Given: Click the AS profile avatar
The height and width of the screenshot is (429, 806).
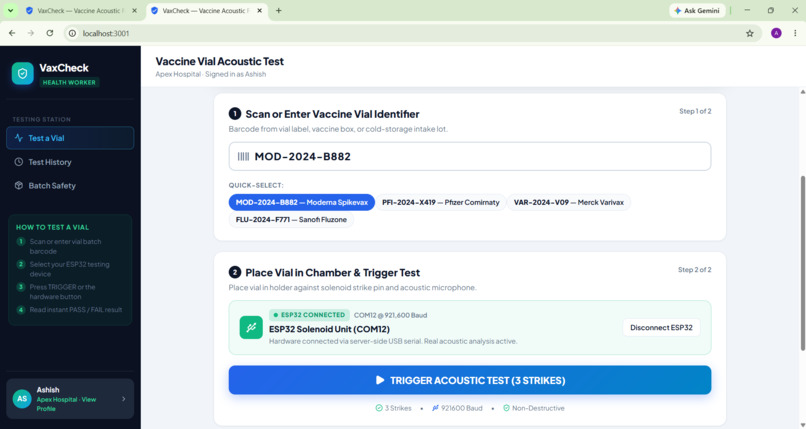Looking at the screenshot, I should (22, 399).
